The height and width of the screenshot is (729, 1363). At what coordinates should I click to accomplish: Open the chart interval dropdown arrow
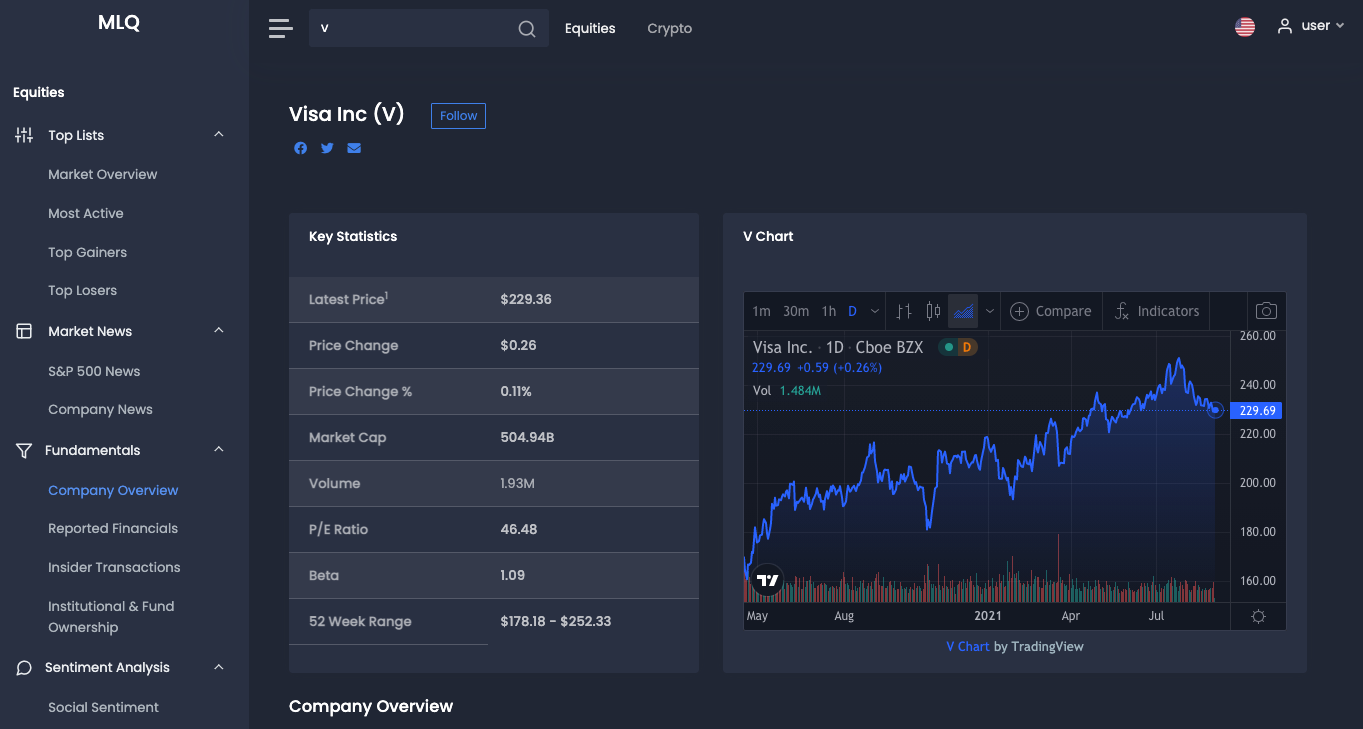click(x=875, y=311)
